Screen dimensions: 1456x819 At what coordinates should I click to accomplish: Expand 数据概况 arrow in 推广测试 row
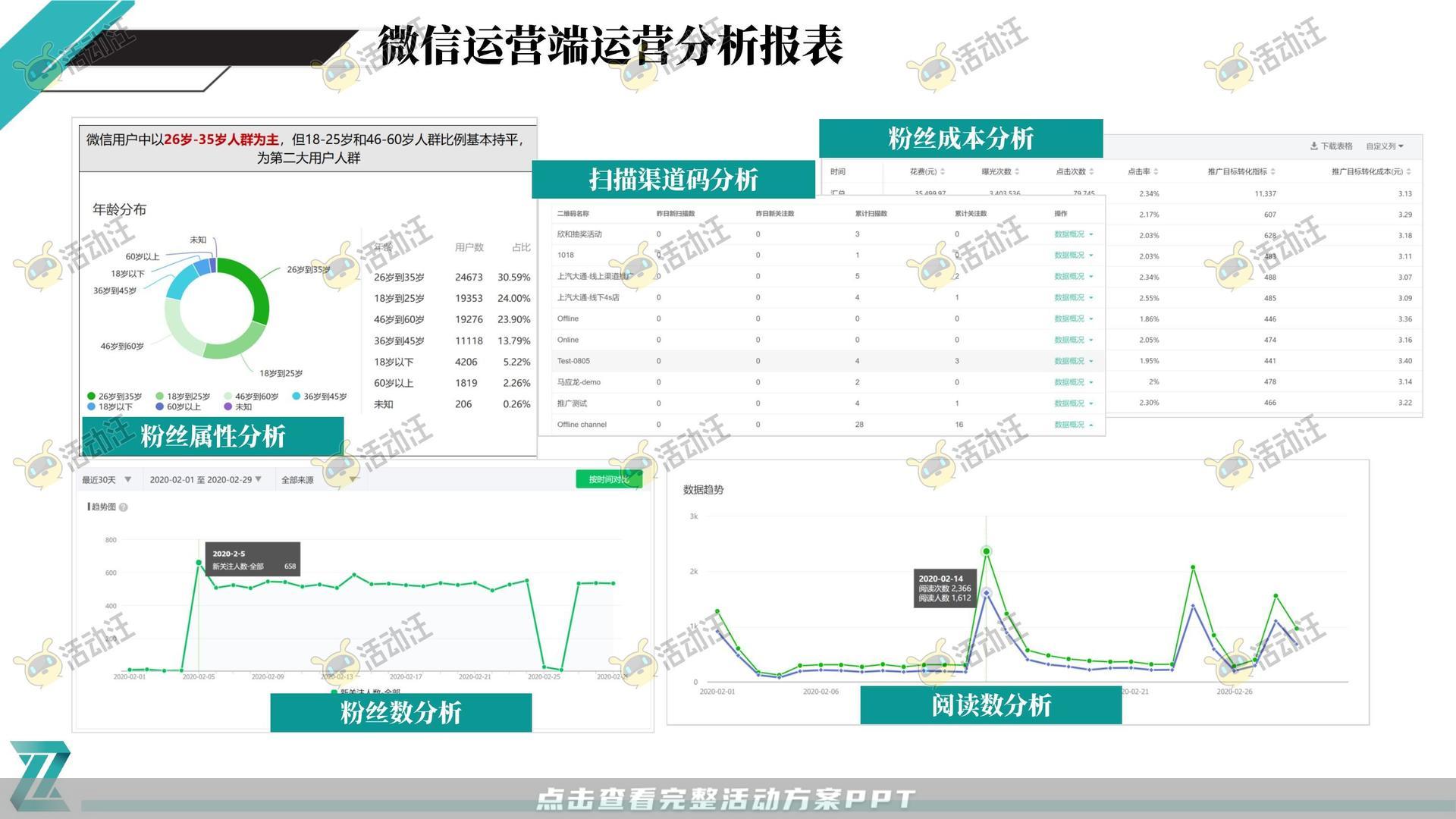(1090, 403)
